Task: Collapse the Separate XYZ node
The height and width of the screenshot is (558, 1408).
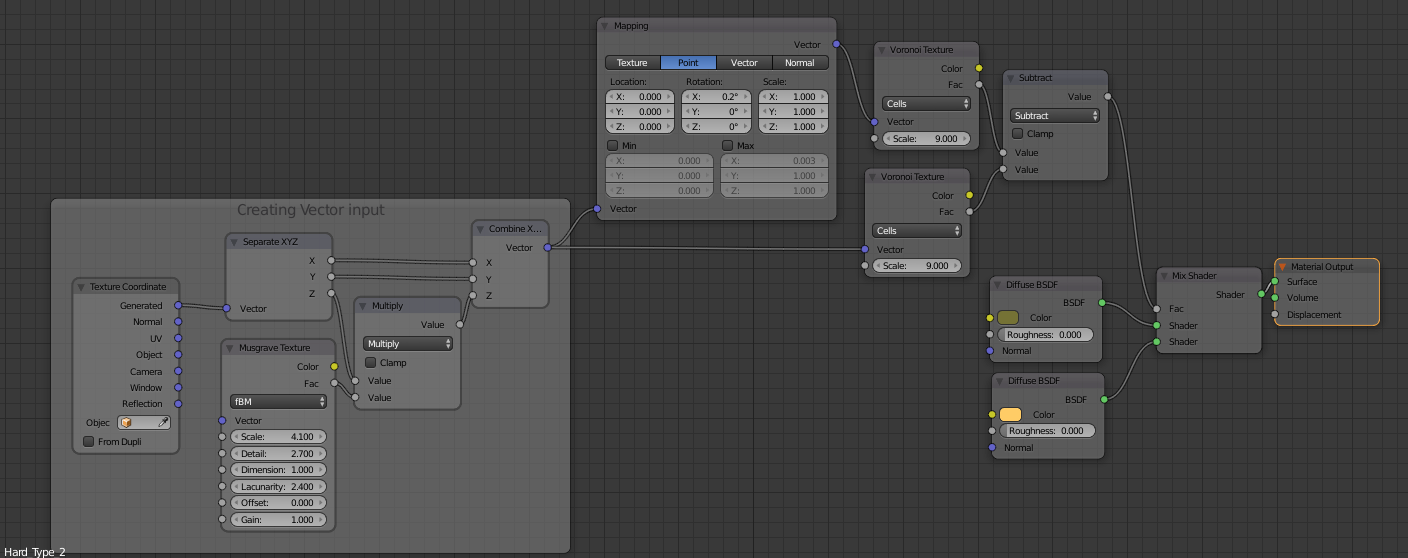Action: [x=233, y=242]
